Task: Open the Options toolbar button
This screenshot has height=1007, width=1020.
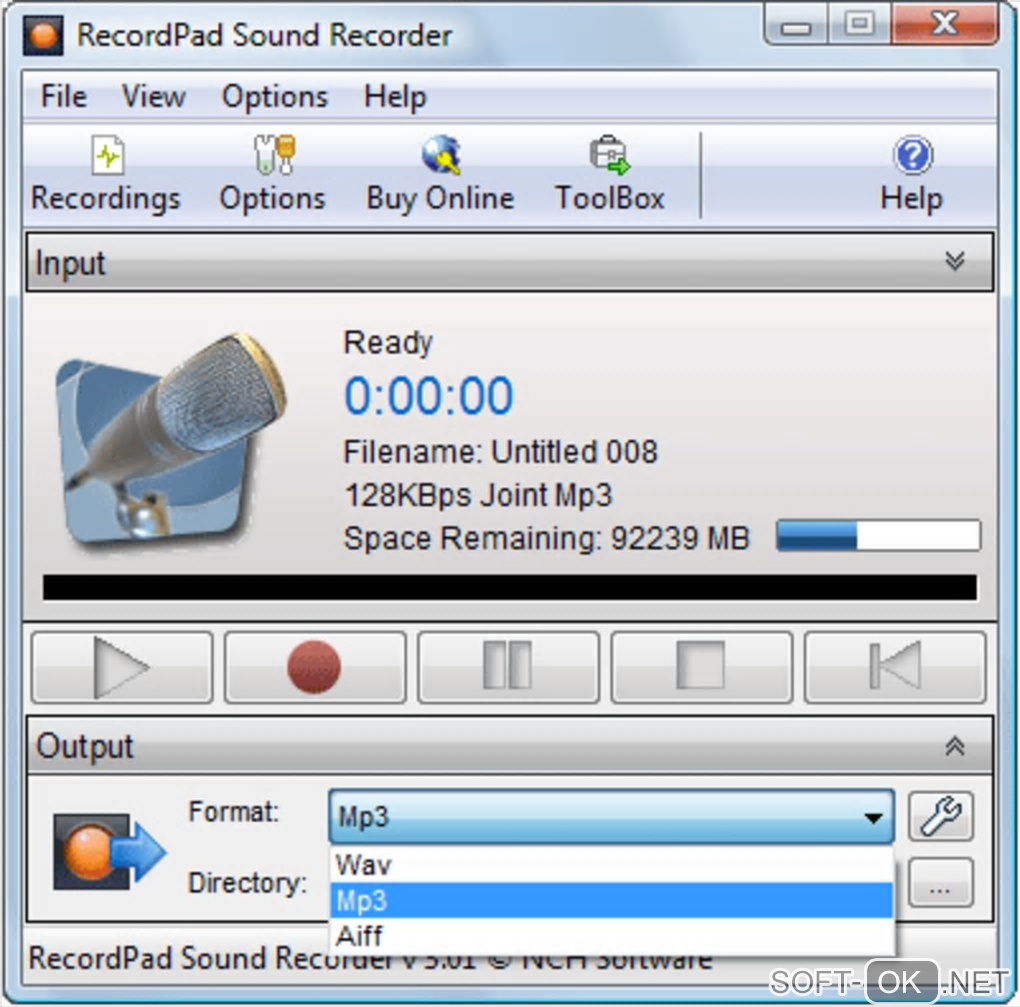Action: [273, 174]
